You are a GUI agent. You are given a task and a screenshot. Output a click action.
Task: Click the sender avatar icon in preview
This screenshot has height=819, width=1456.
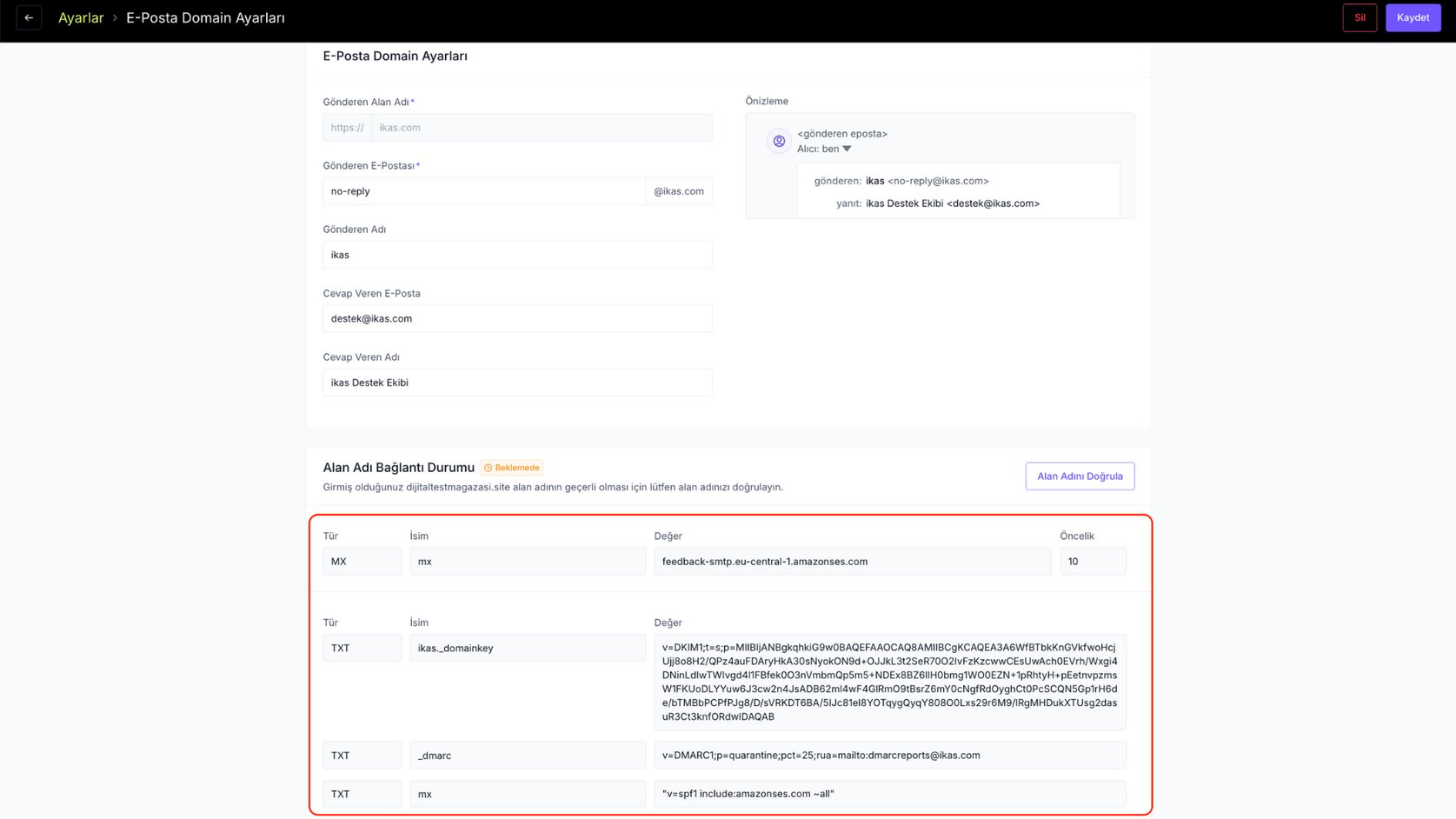point(779,141)
